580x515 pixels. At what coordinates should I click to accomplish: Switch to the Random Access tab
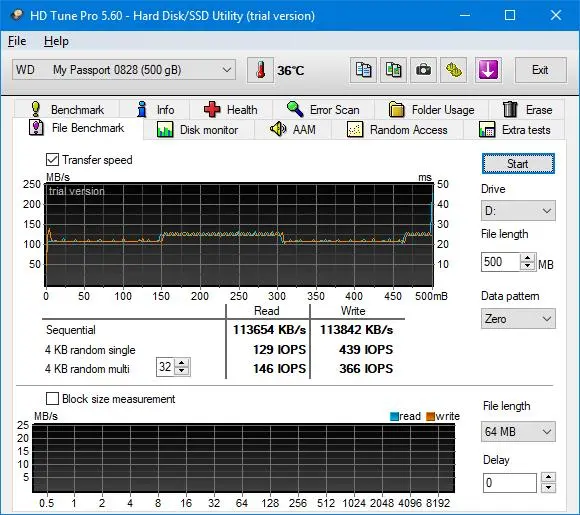tap(397, 129)
